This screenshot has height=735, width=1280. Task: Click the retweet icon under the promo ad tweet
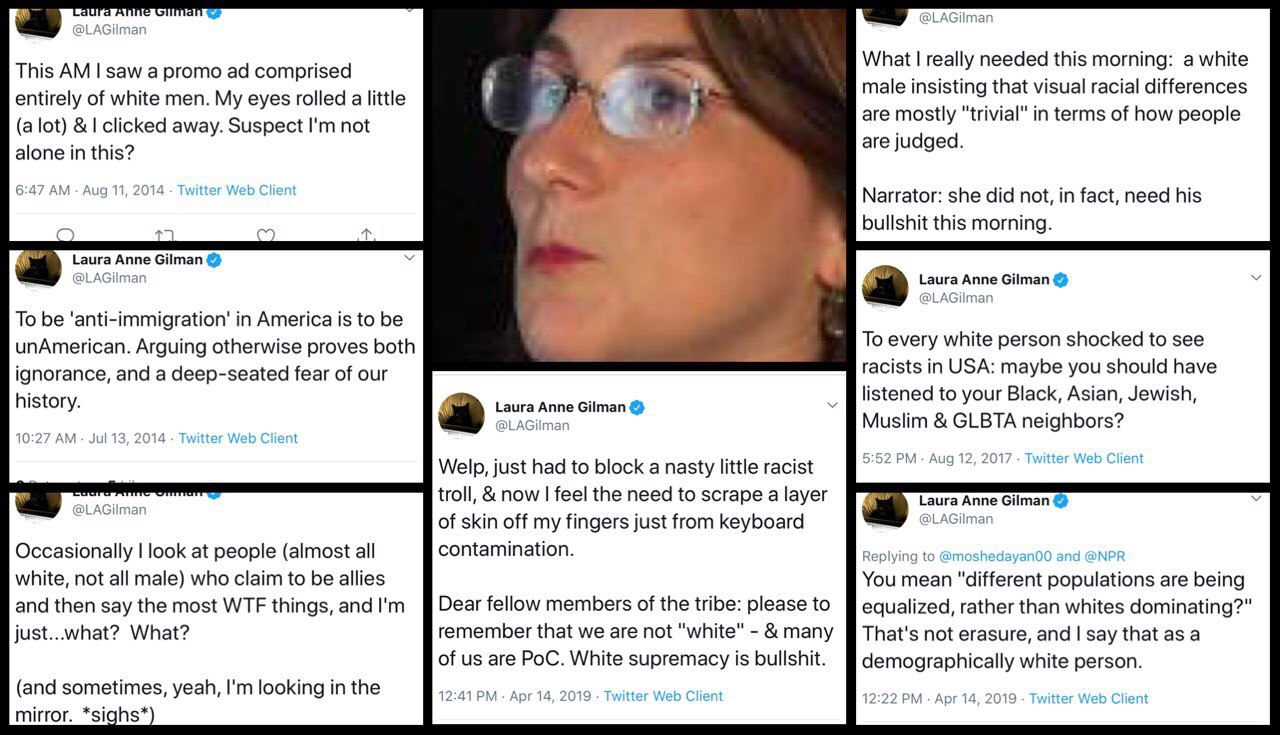pyautogui.click(x=165, y=235)
